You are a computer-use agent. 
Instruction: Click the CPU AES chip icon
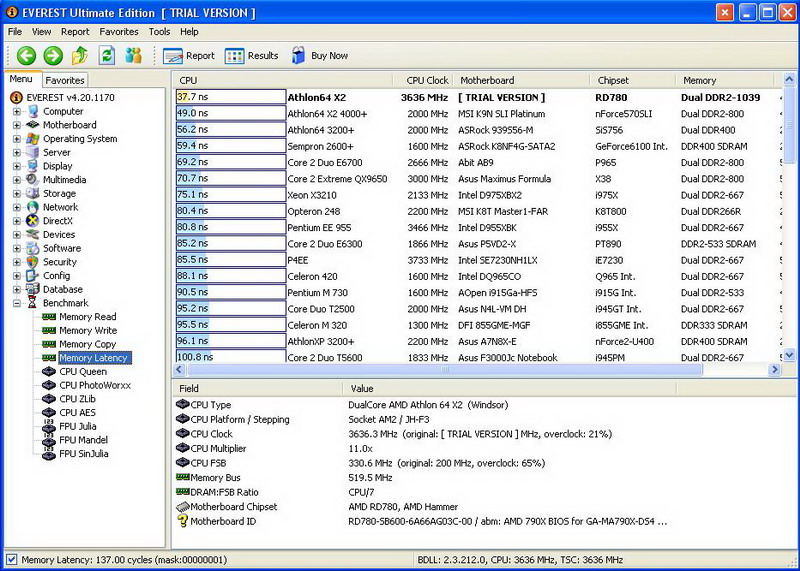pos(49,412)
